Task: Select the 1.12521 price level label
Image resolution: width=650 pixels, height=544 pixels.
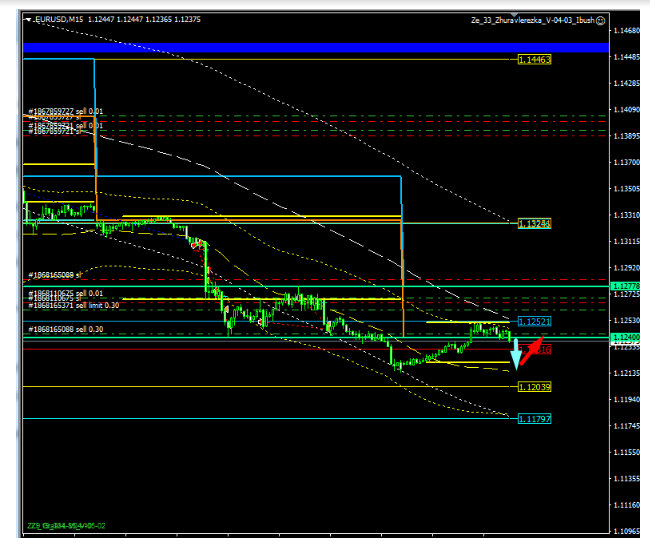Action: coord(535,322)
